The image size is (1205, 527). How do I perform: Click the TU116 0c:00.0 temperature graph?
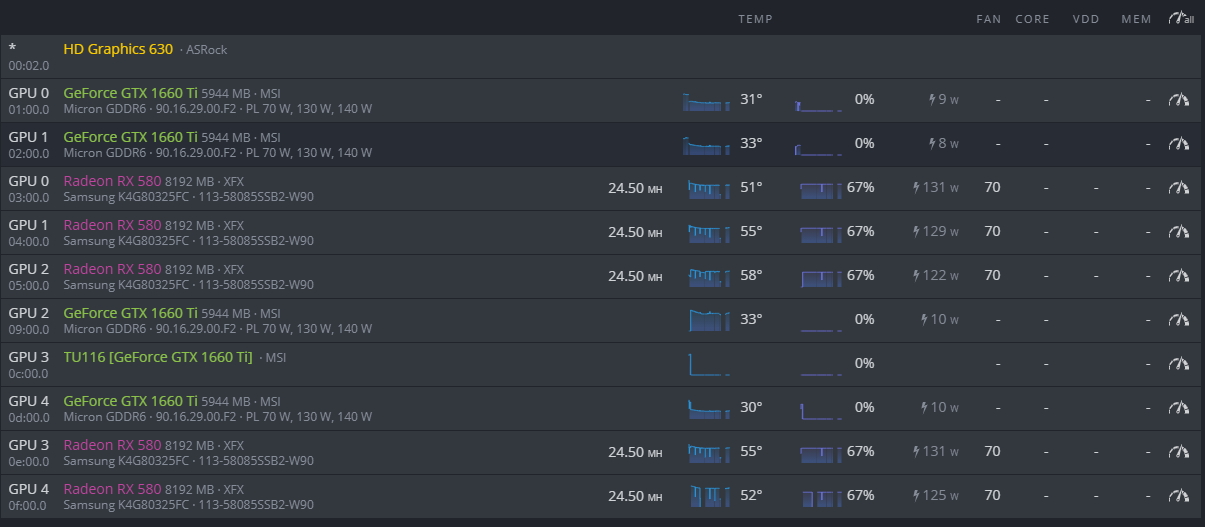(709, 364)
